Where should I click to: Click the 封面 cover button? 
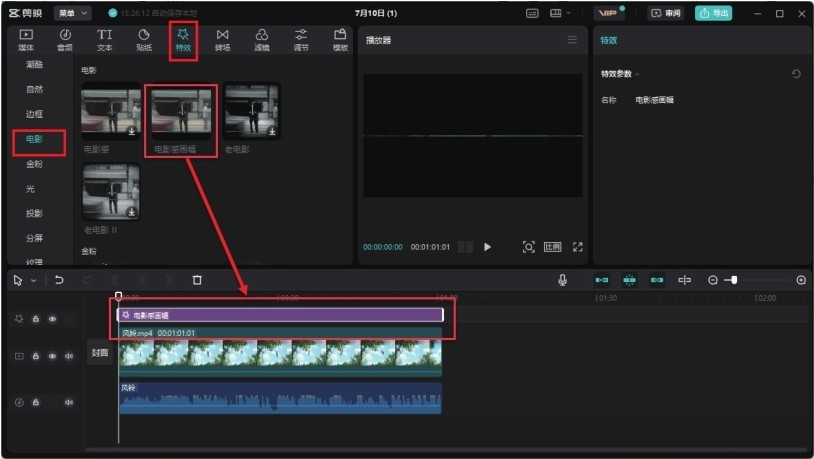point(100,353)
